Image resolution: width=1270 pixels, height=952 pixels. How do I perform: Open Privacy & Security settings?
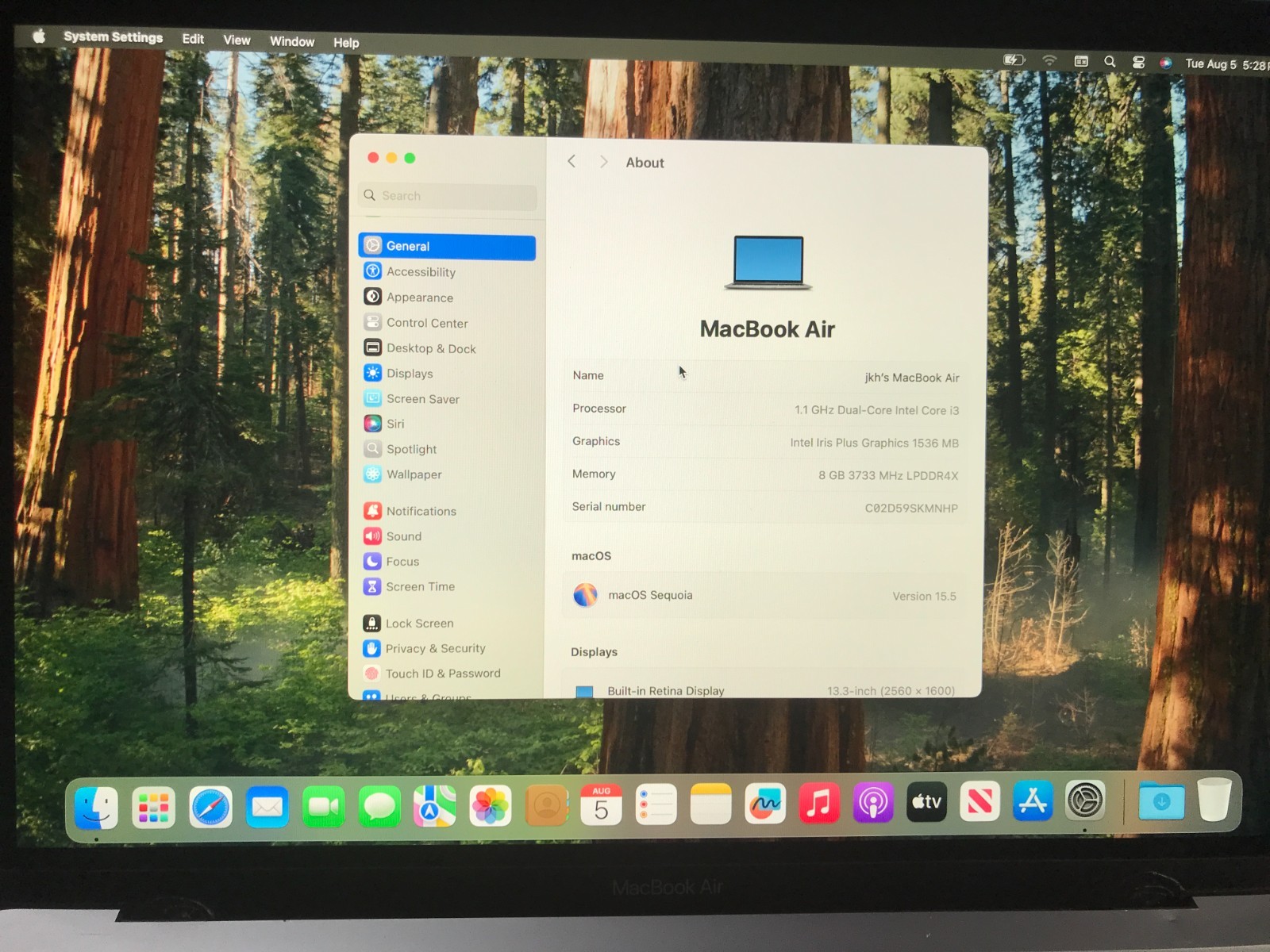(x=435, y=648)
